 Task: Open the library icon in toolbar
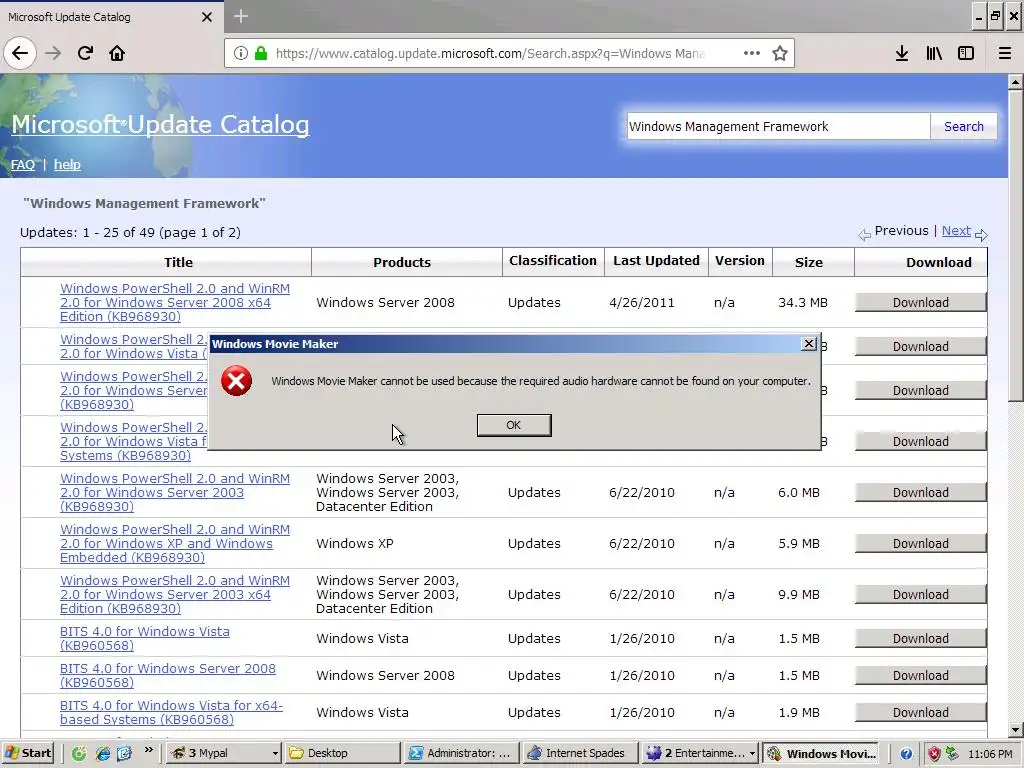tap(934, 54)
